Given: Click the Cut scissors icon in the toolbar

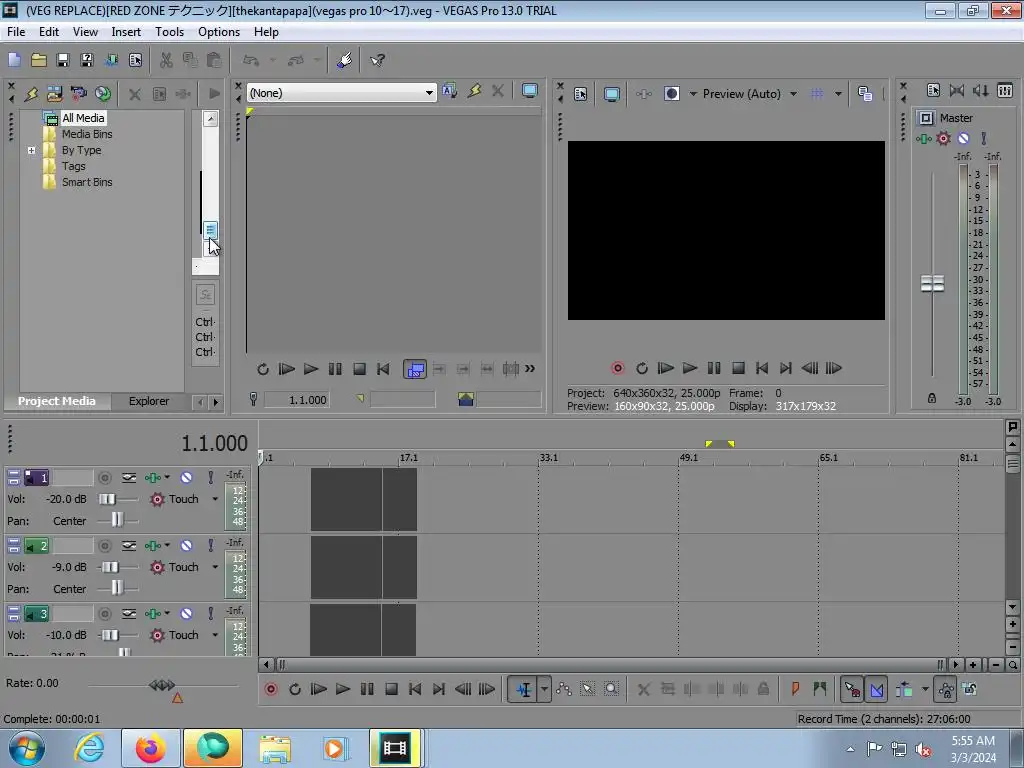Looking at the screenshot, I should click(166, 60).
